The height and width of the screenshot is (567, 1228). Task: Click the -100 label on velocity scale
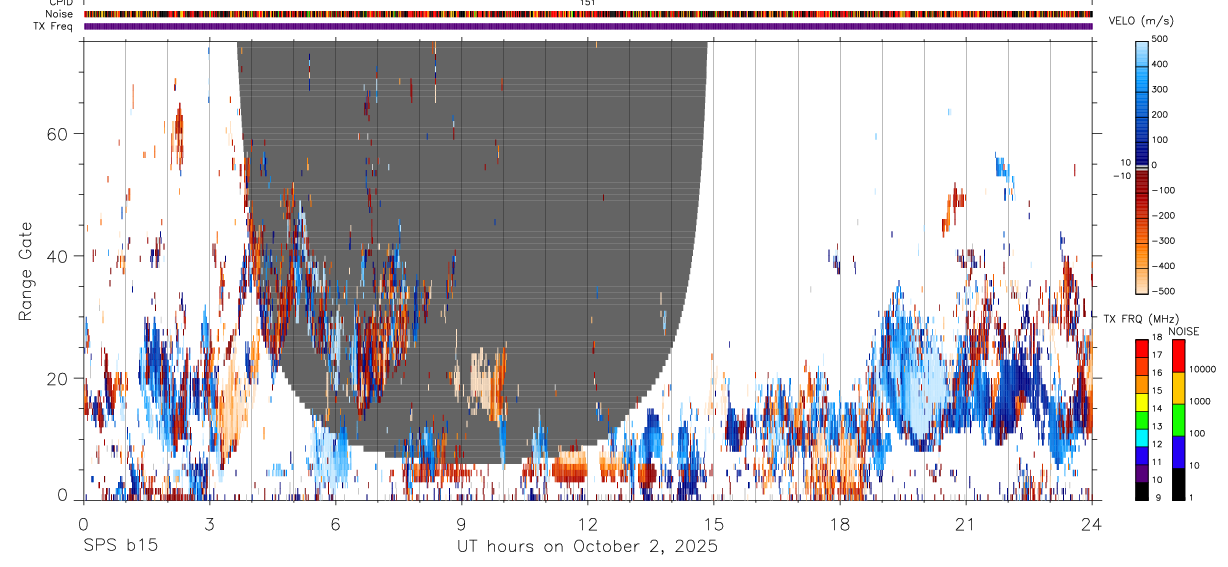click(1163, 190)
